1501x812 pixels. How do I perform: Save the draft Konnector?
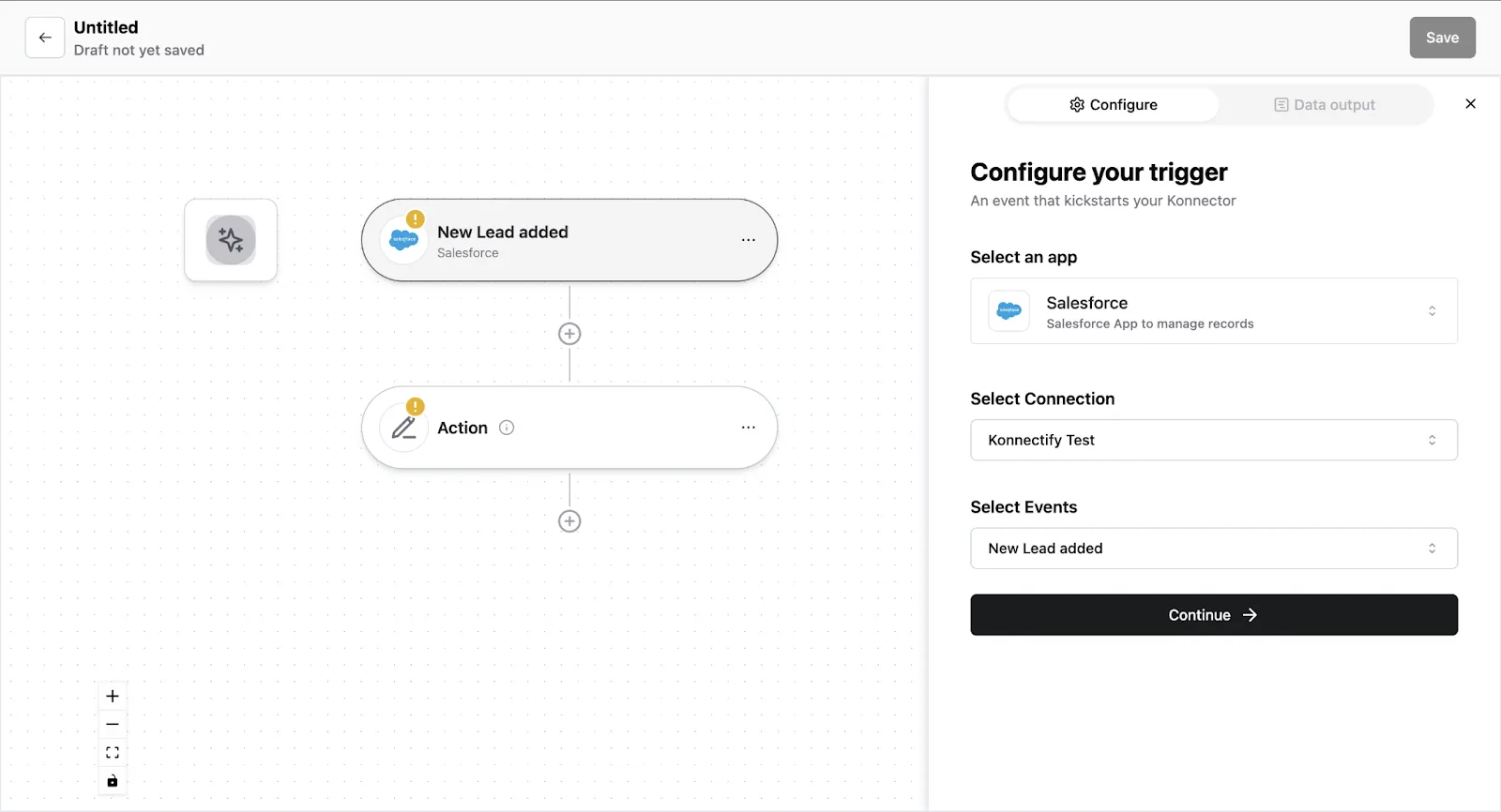(x=1442, y=38)
